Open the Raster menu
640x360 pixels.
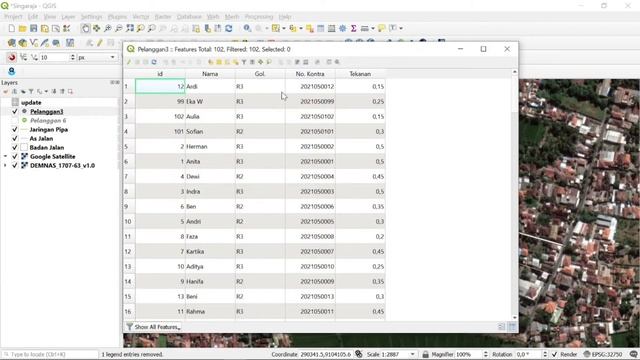(163, 17)
